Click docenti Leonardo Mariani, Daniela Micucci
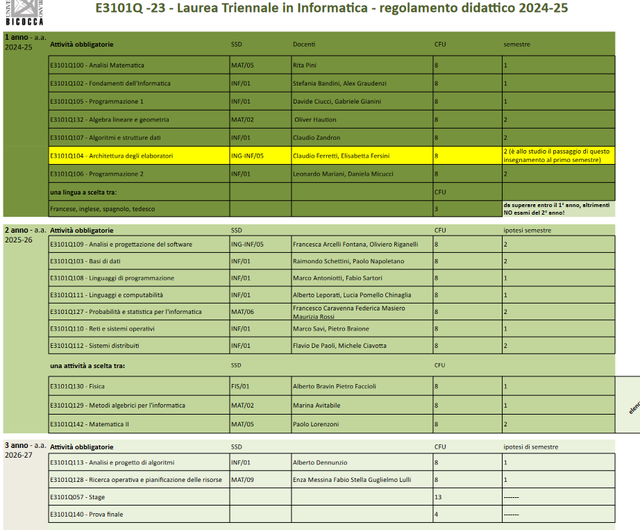 pyautogui.click(x=362, y=174)
